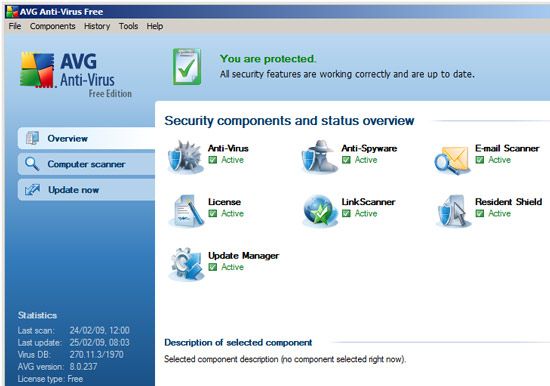Start Update now
This screenshot has height=386, width=550.
pyautogui.click(x=86, y=189)
